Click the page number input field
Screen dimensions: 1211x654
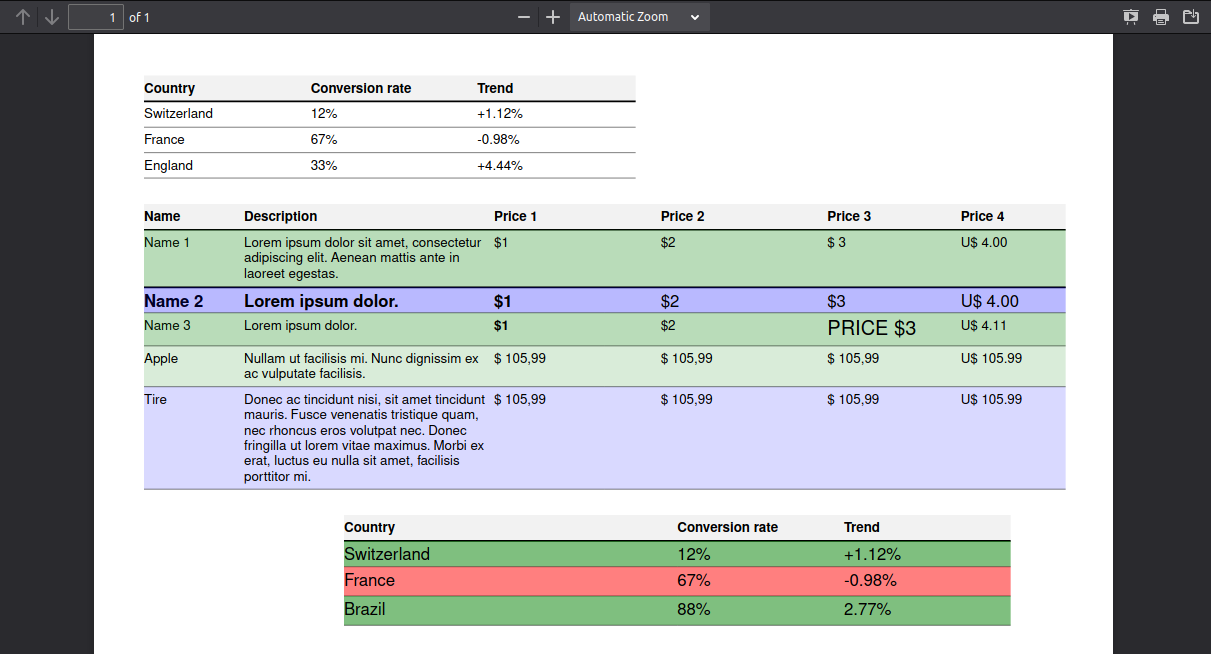pos(96,17)
